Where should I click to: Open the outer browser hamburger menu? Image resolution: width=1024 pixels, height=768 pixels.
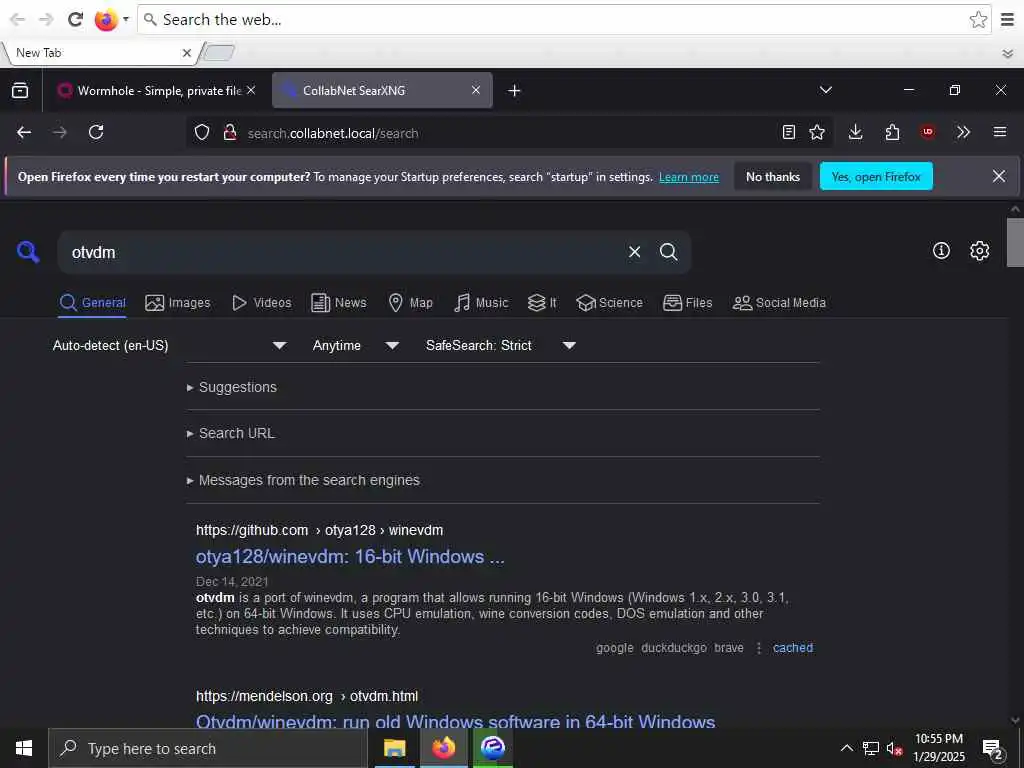coord(1008,20)
